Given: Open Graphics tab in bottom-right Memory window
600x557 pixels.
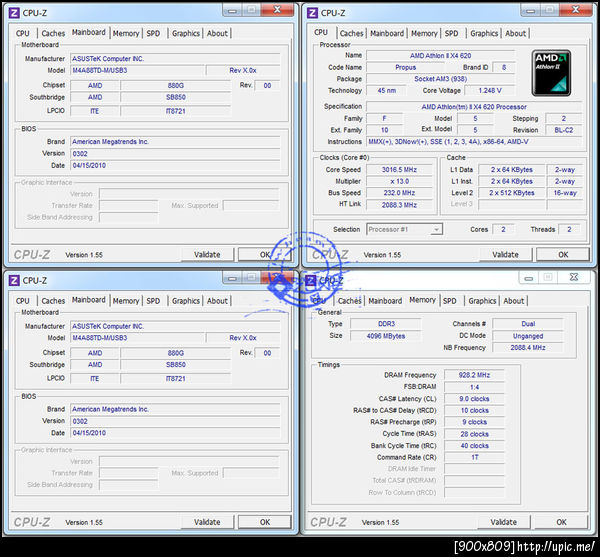Looking at the screenshot, I should point(482,301).
